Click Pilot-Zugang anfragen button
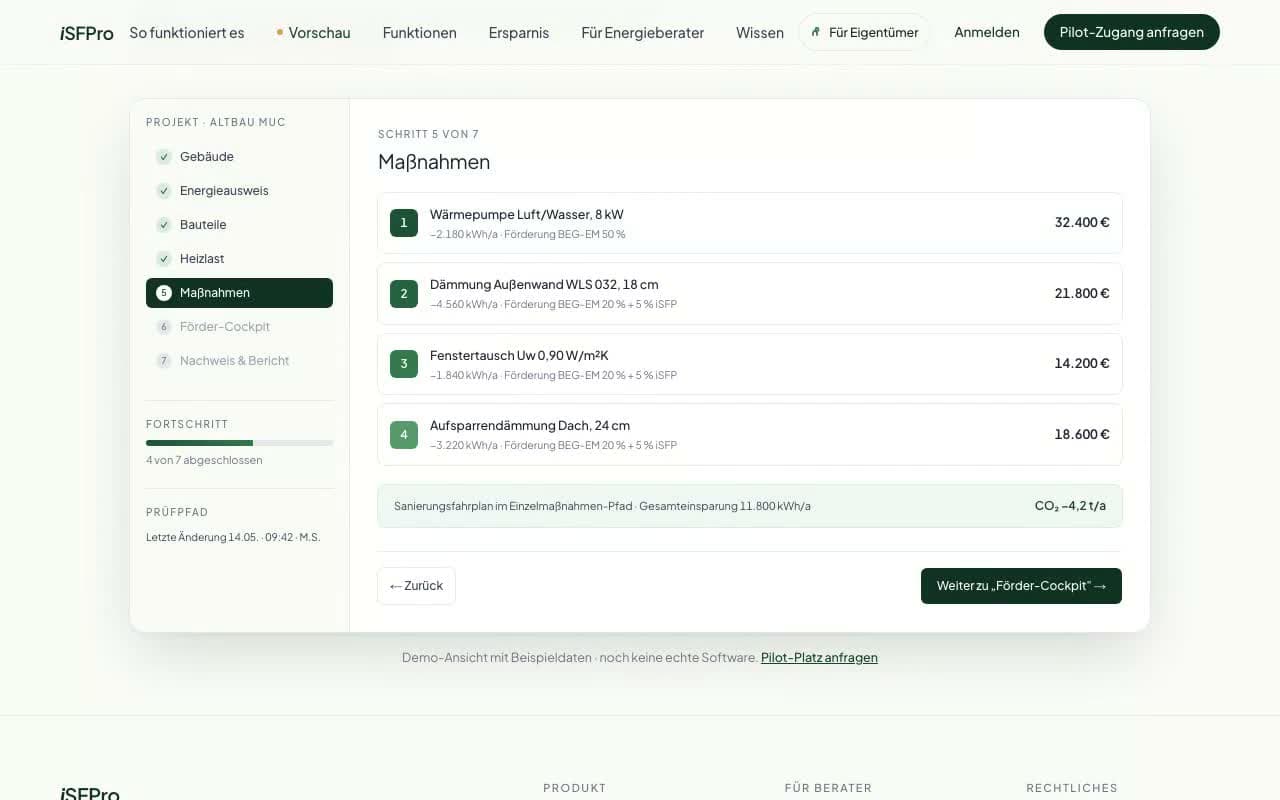 [x=1132, y=32]
